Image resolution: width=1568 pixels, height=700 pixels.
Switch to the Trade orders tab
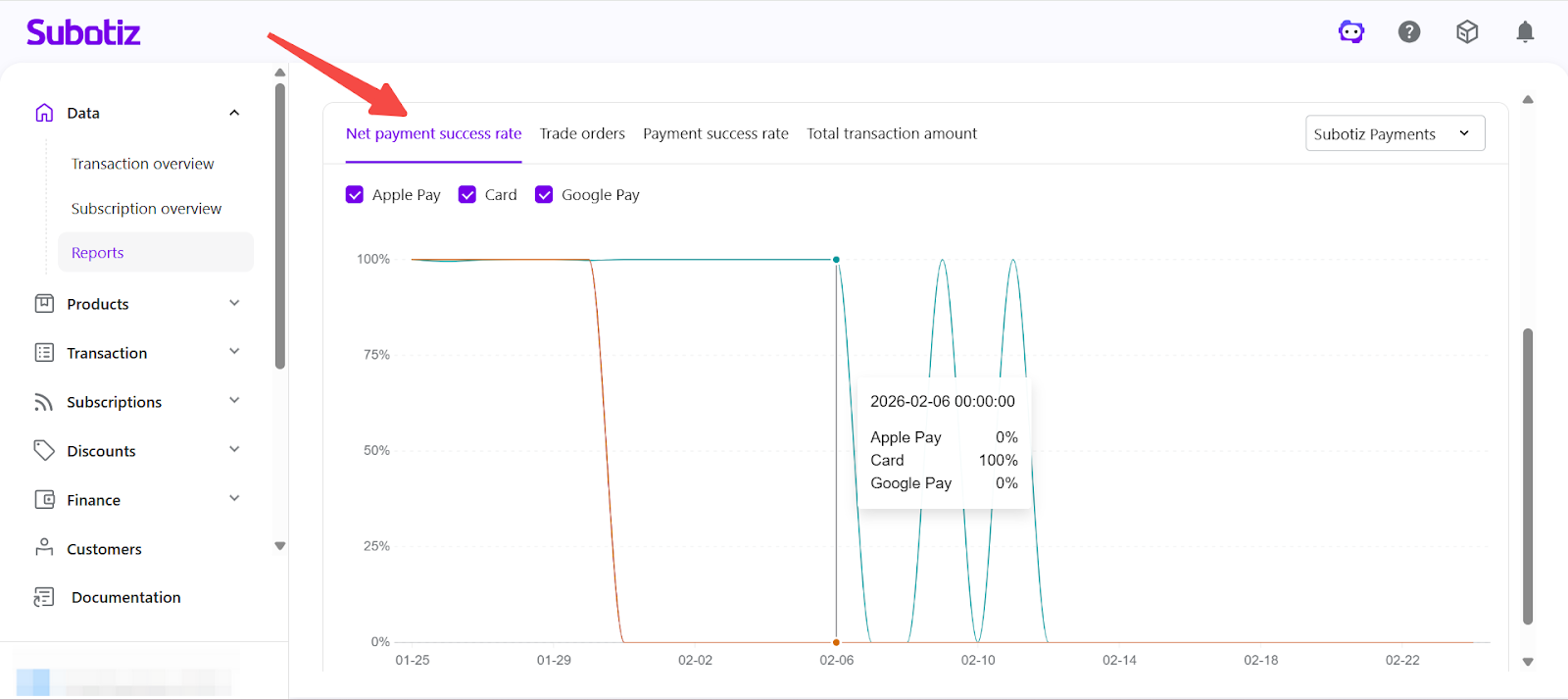pyautogui.click(x=582, y=134)
